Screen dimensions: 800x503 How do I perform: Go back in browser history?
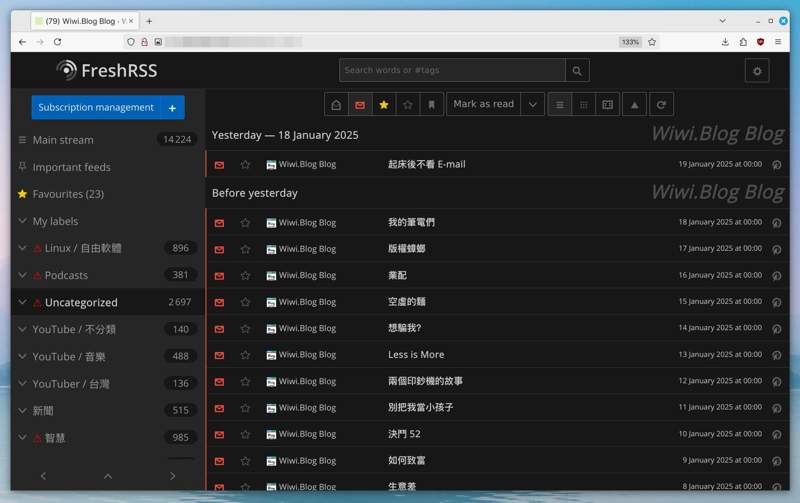click(22, 42)
